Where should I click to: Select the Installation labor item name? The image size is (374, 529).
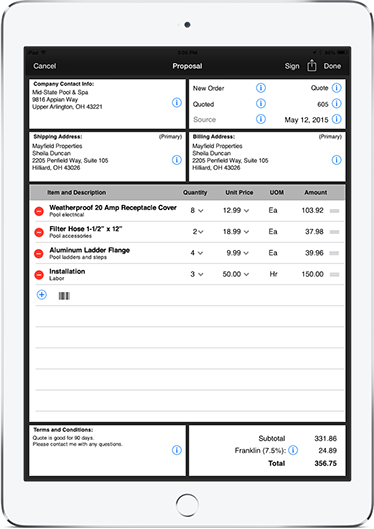(67, 271)
